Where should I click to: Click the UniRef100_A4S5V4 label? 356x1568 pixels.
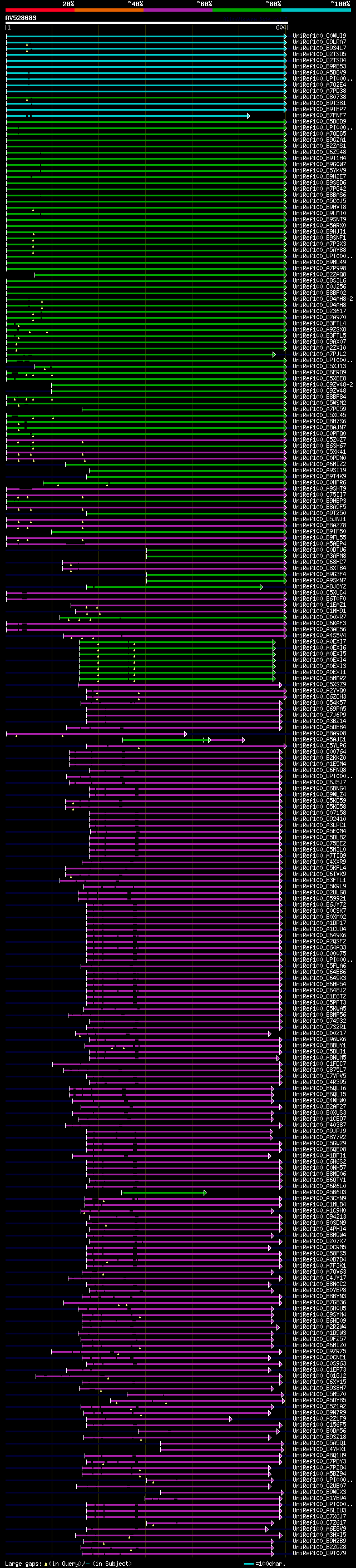tap(319, 635)
